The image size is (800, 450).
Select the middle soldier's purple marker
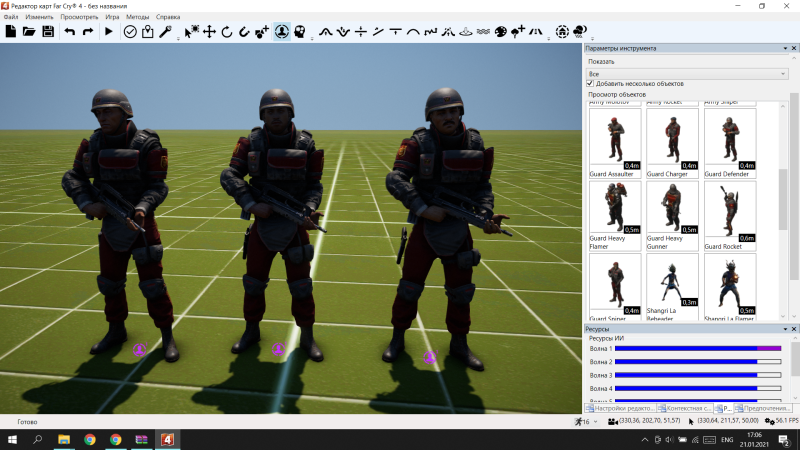[x=278, y=349]
